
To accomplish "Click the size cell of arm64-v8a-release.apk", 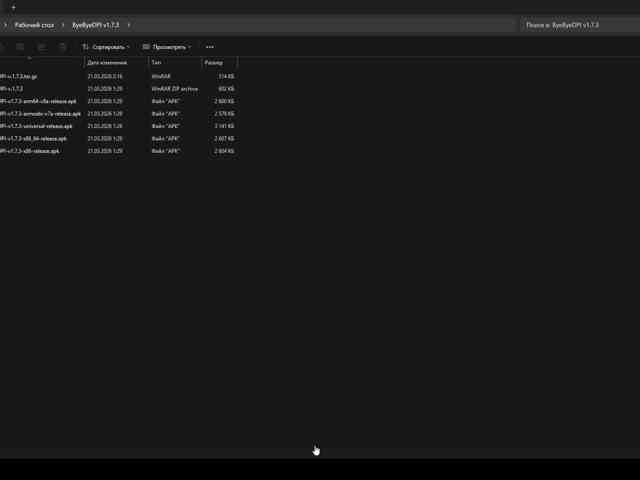I will coord(224,101).
